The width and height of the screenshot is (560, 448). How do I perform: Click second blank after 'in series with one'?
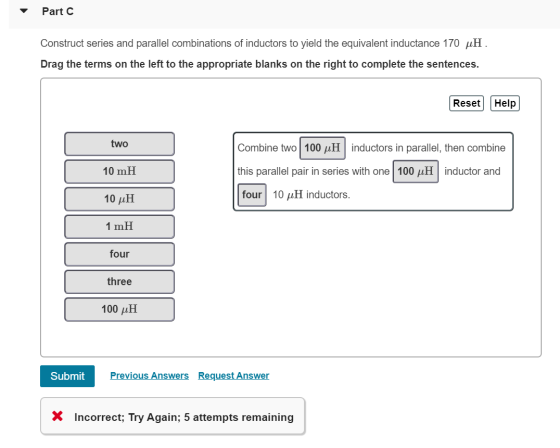(x=415, y=171)
